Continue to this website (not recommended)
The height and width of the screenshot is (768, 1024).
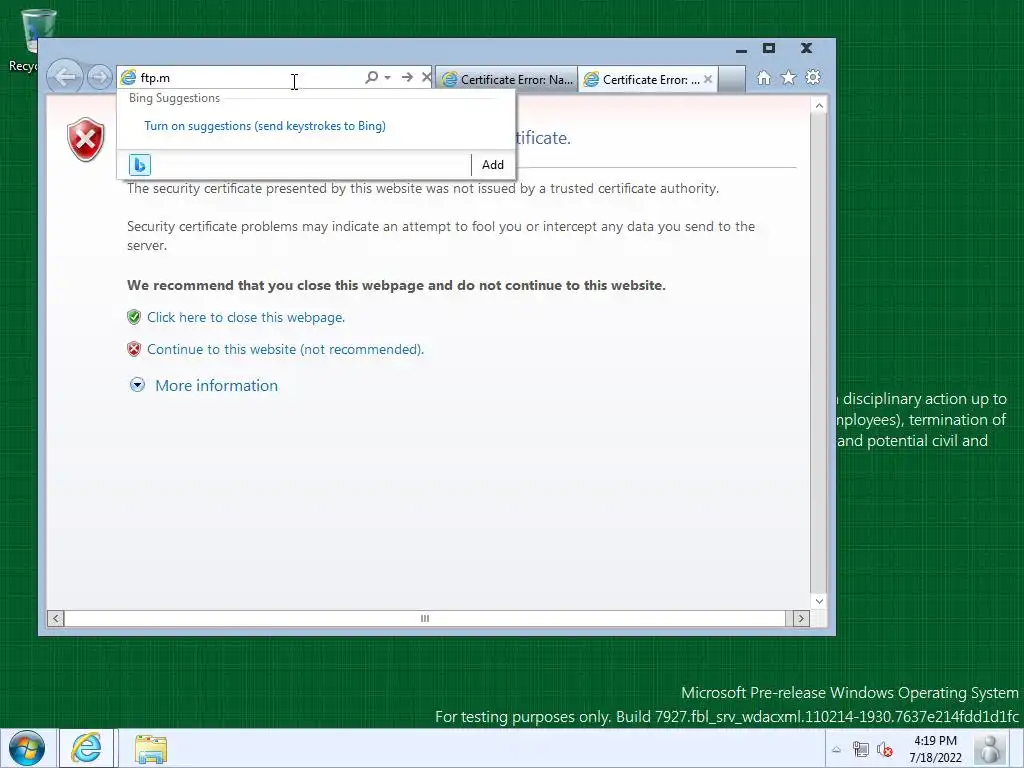(x=285, y=349)
